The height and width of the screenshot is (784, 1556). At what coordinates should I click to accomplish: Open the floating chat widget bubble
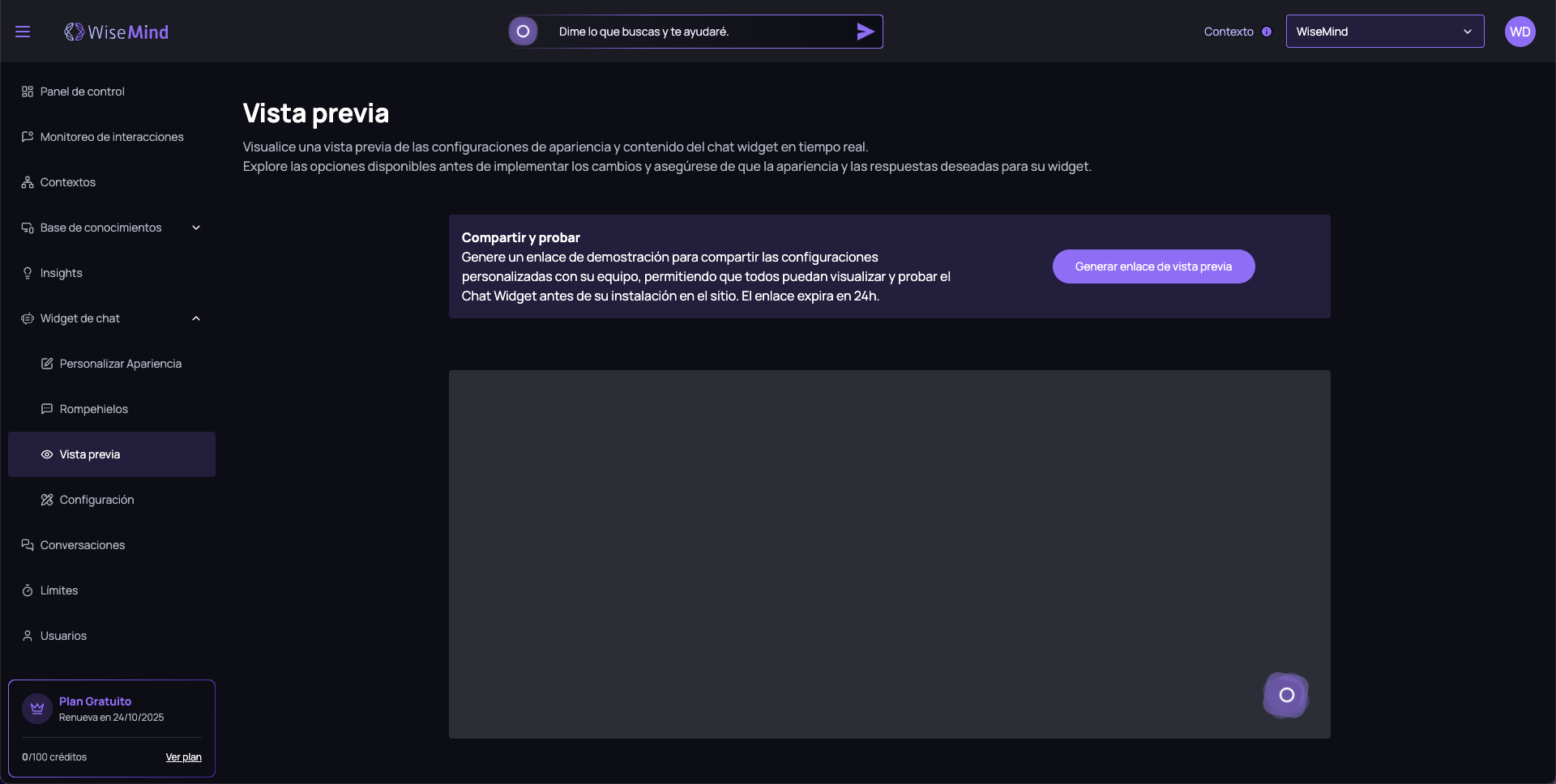1286,695
